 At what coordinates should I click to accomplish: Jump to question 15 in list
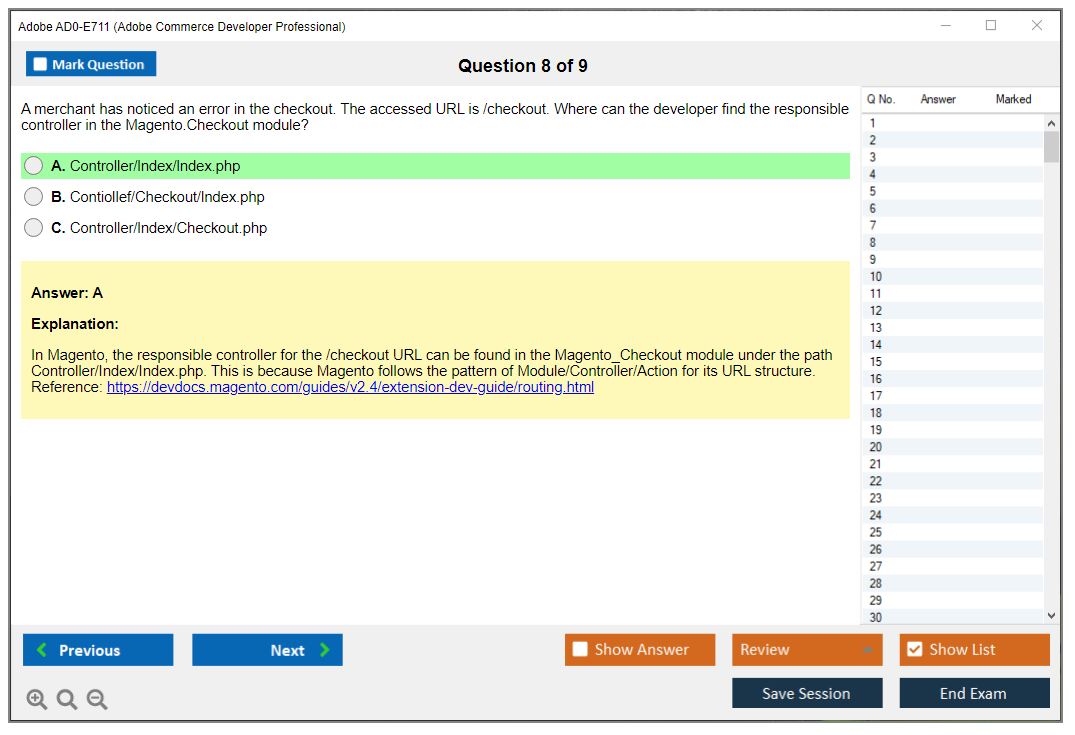point(876,362)
